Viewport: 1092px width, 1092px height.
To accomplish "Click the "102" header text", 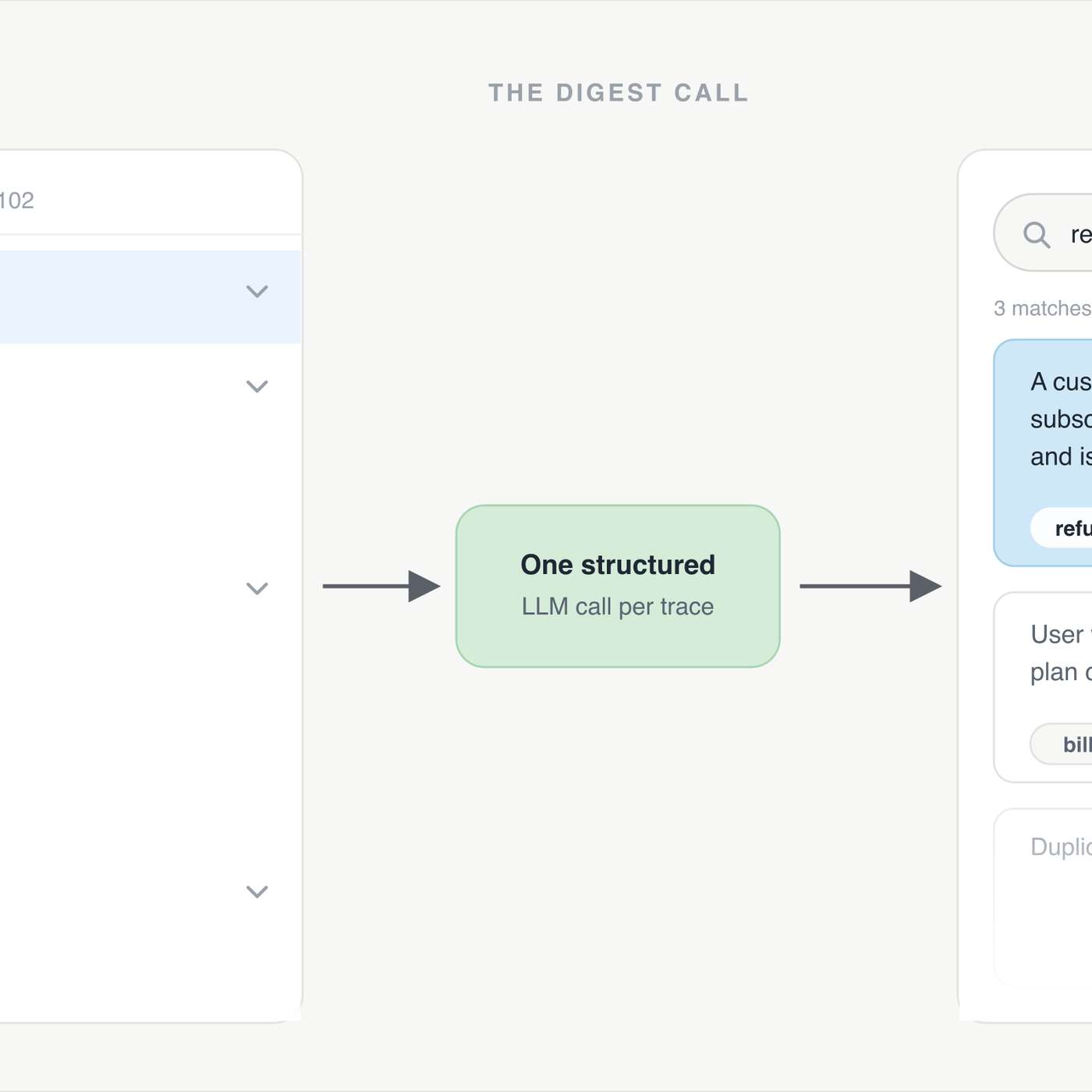I will (x=16, y=200).
